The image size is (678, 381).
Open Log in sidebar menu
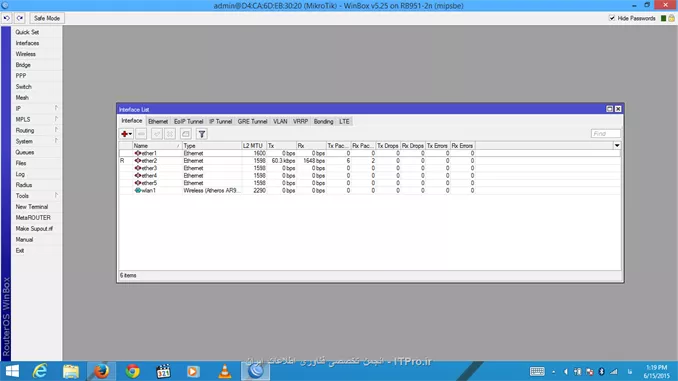point(20,174)
